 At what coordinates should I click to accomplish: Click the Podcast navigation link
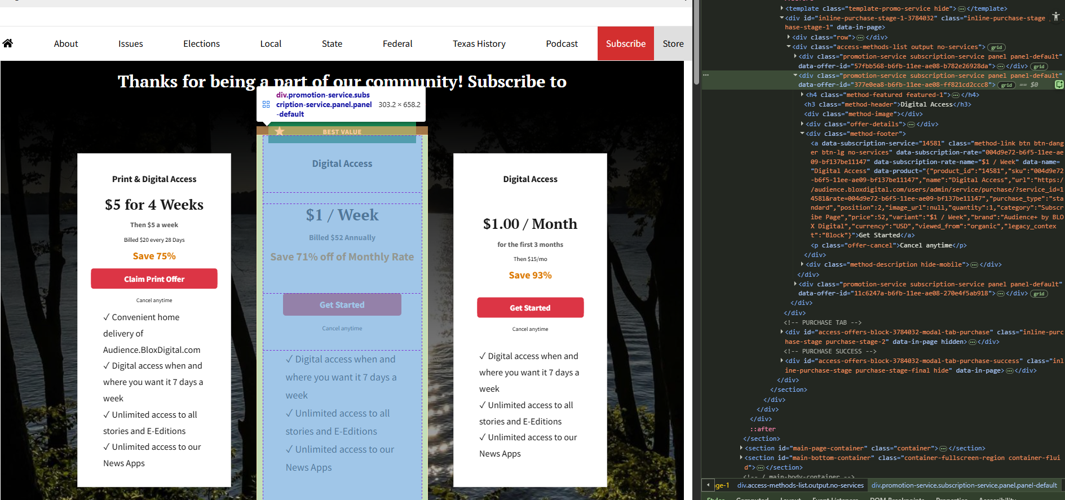tap(561, 44)
